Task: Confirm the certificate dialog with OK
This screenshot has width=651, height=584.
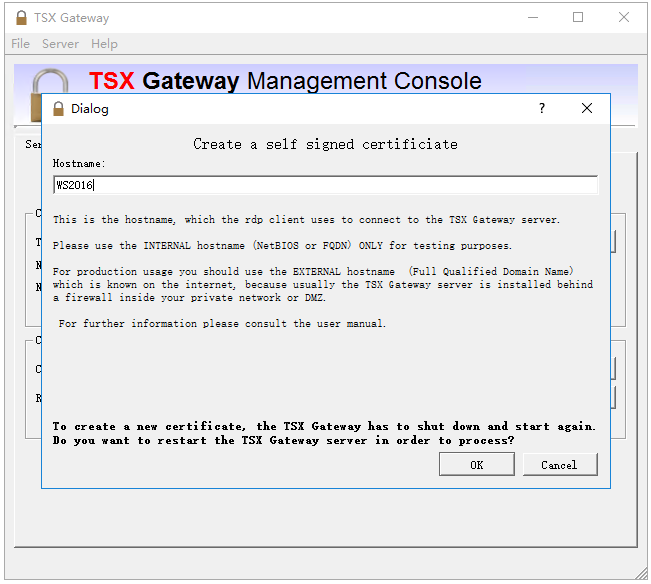Action: click(477, 464)
